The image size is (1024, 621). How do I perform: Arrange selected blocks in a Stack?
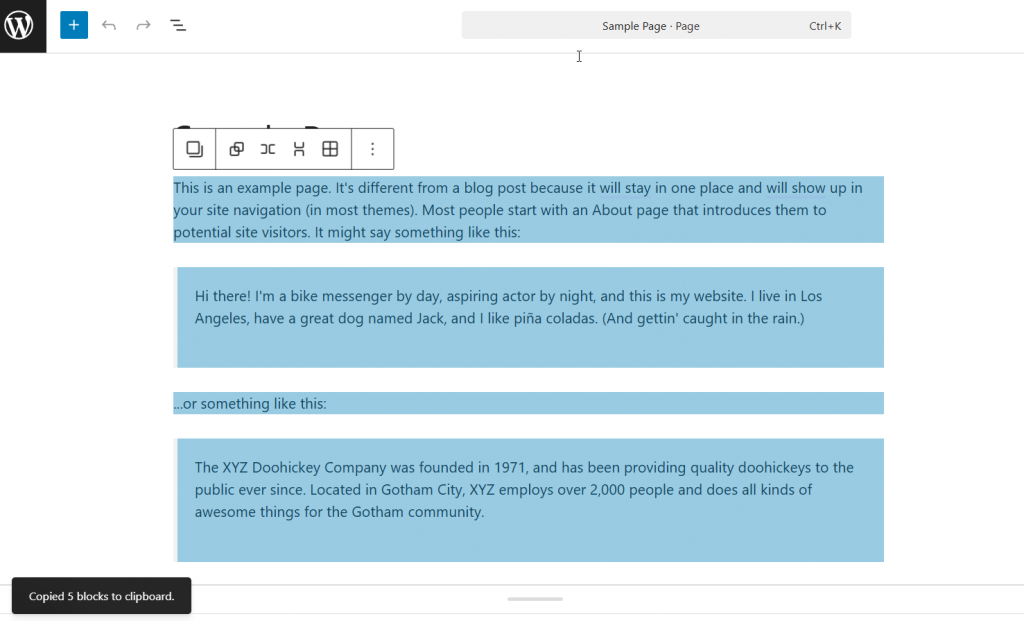pyautogui.click(x=299, y=149)
